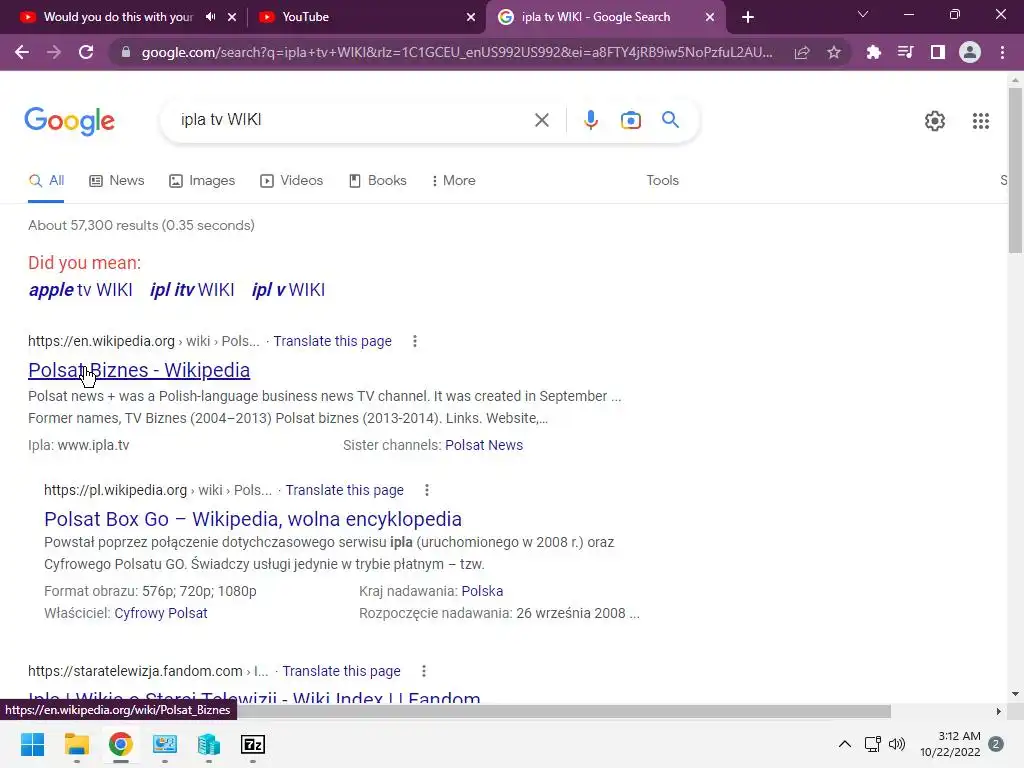This screenshot has width=1024, height=768.
Task: Open Chrome extensions puzzle icon
Action: pos(874,52)
